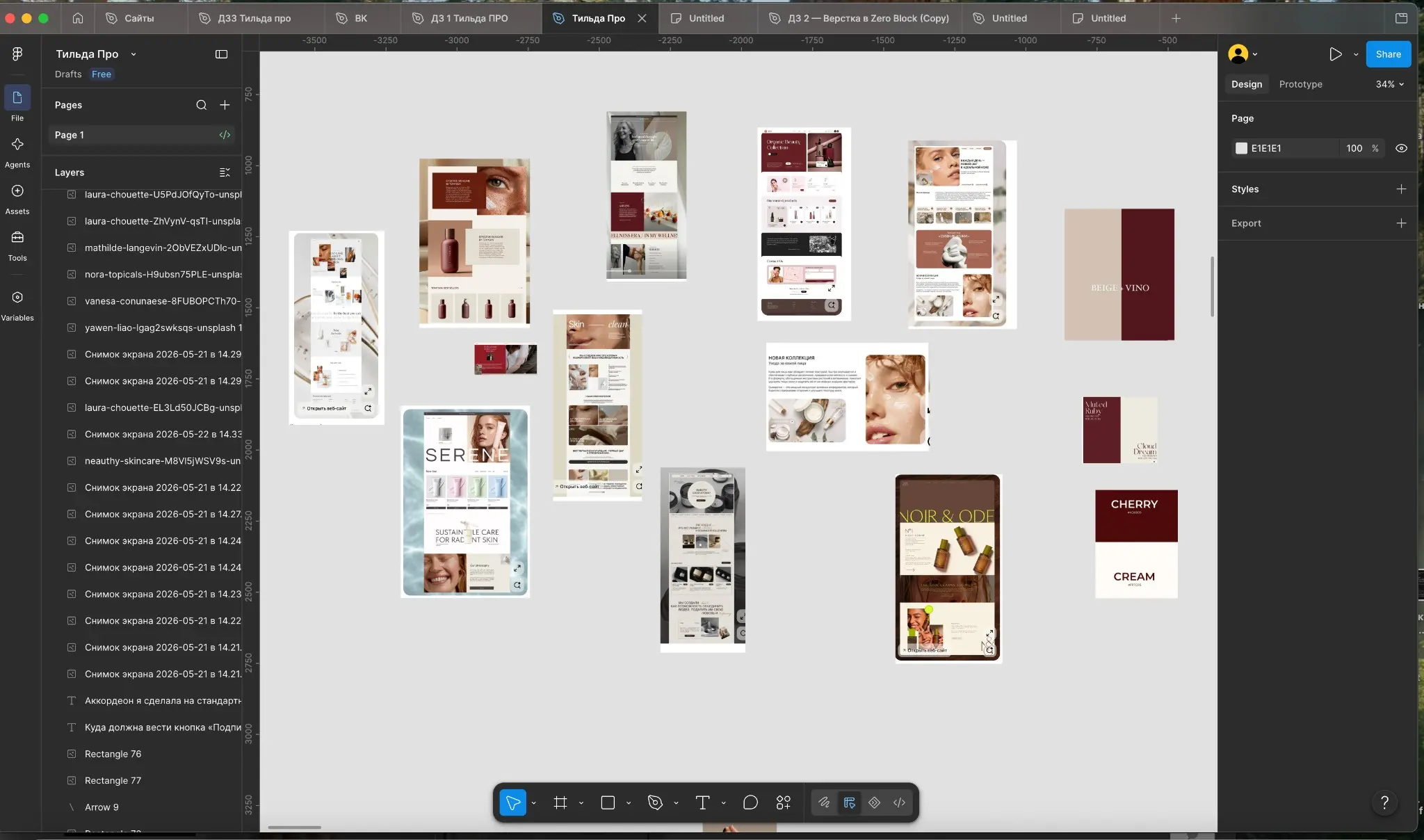
Task: Toggle the plugin diamond mode icon
Action: coord(874,802)
